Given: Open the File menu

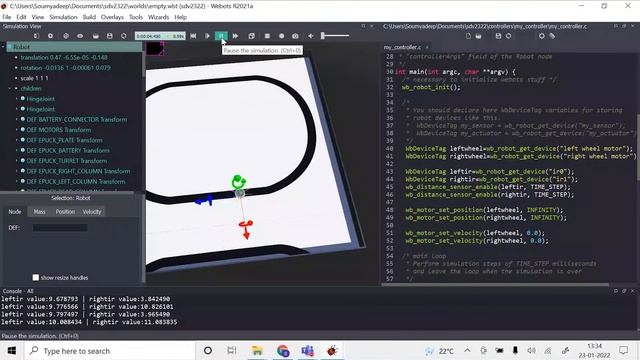Looking at the screenshot, I should coord(7,17).
